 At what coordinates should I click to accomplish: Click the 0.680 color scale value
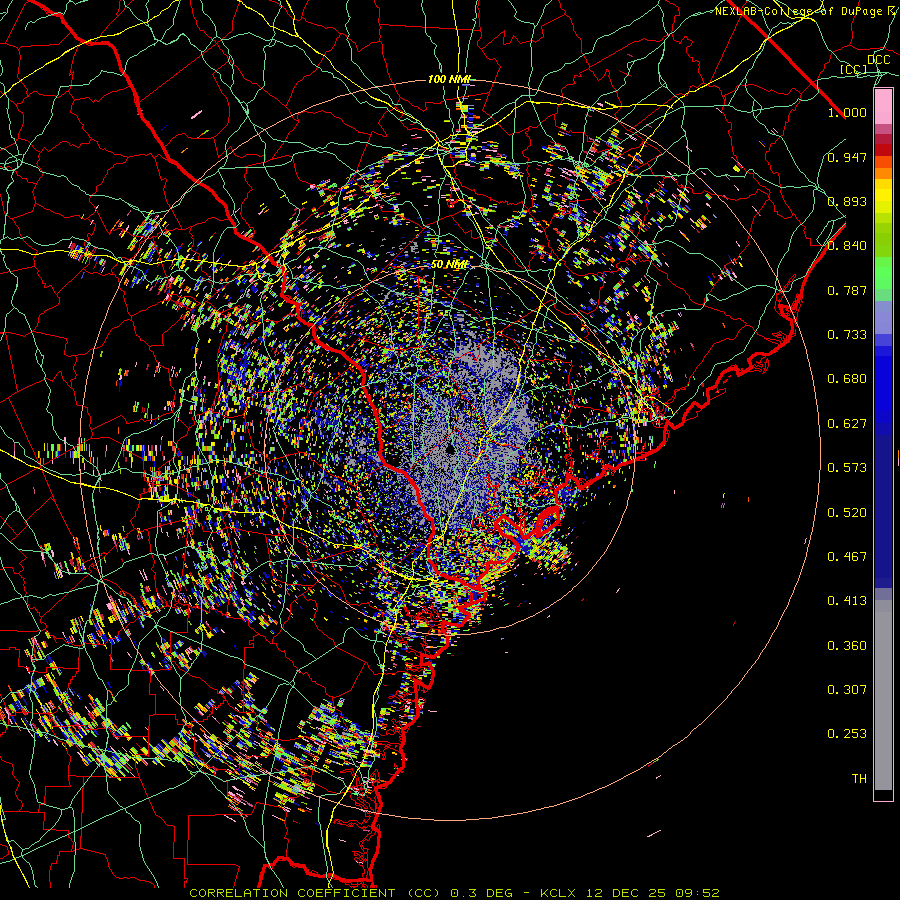(847, 379)
